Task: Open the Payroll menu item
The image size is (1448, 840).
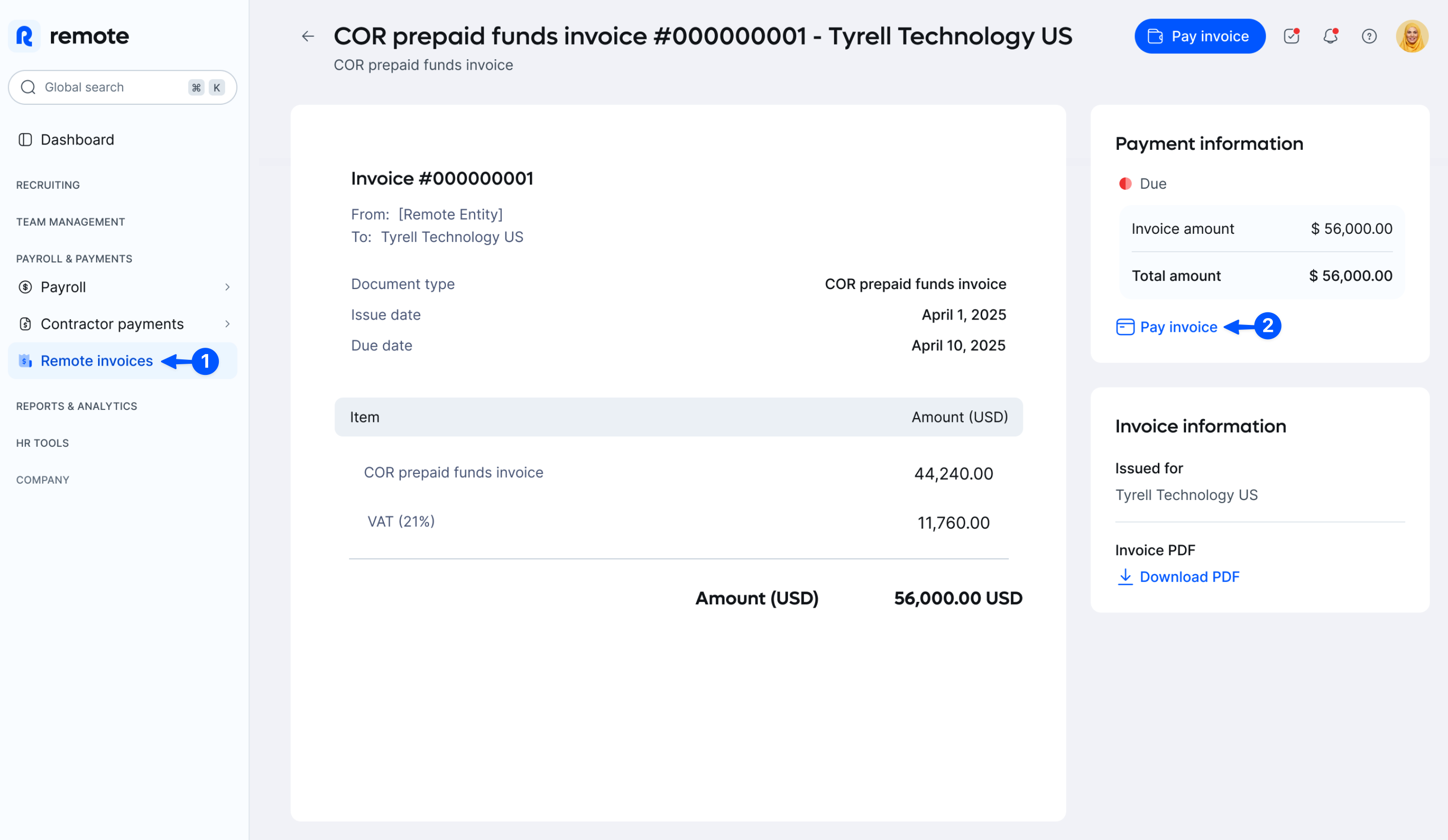Action: click(122, 287)
